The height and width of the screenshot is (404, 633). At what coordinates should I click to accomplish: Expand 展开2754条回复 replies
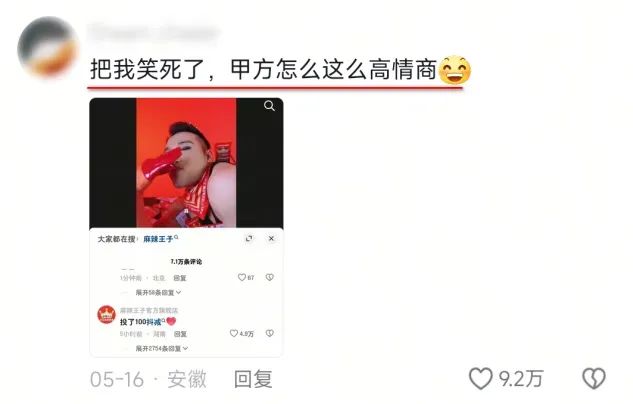coord(162,348)
